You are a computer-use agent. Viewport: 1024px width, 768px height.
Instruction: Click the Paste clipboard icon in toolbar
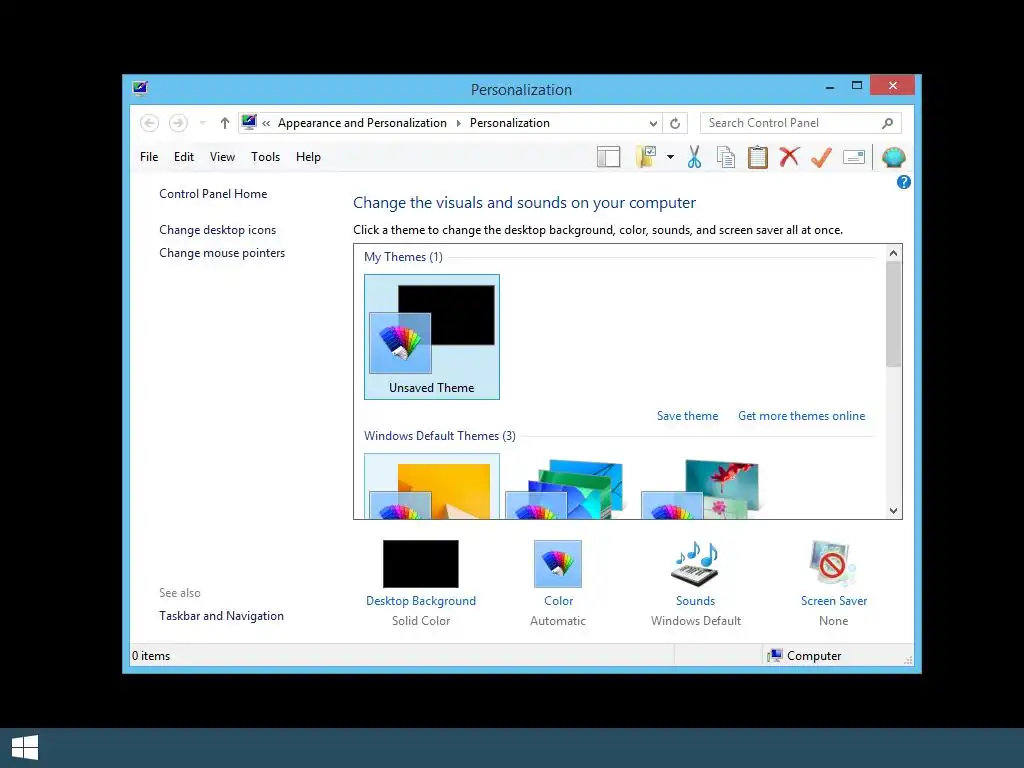758,157
